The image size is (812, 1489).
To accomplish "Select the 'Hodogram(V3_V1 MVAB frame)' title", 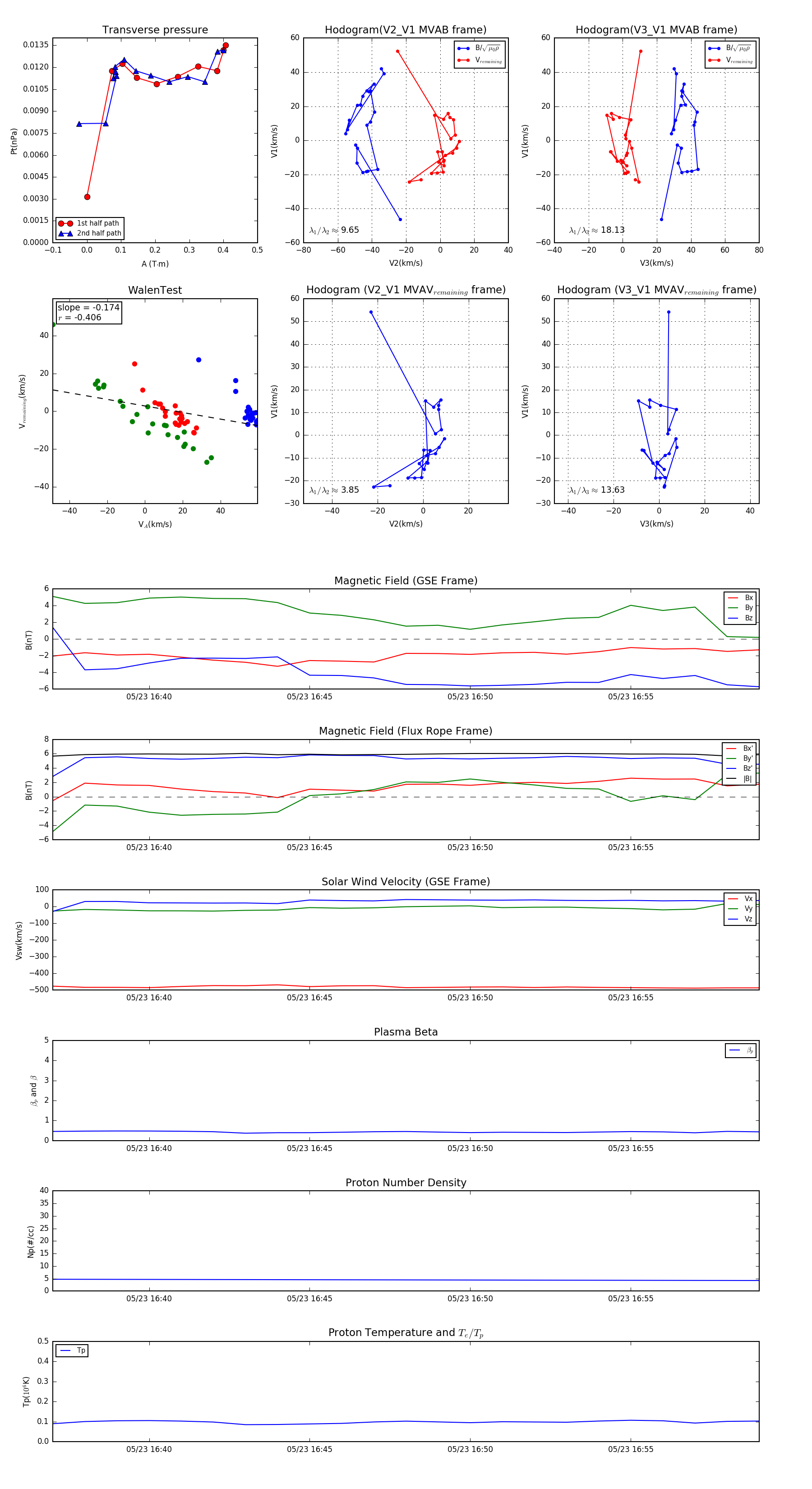I will (x=656, y=30).
